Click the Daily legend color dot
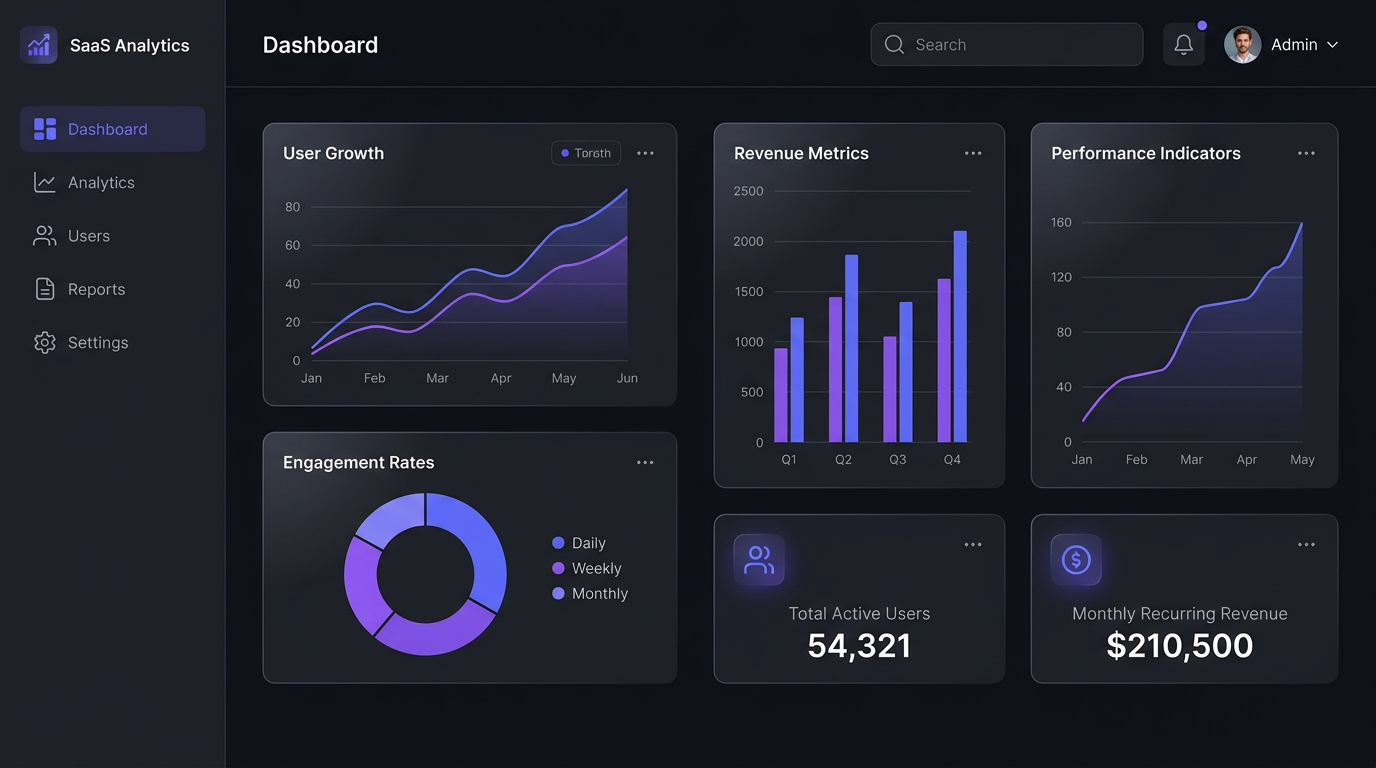 (558, 543)
